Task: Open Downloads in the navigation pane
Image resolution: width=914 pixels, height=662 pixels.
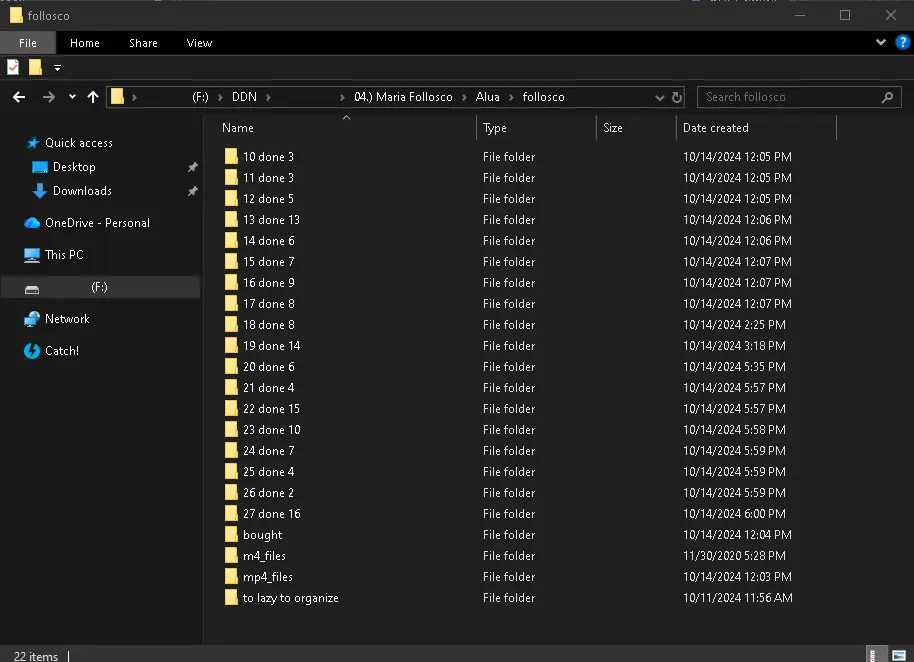Action: (82, 191)
